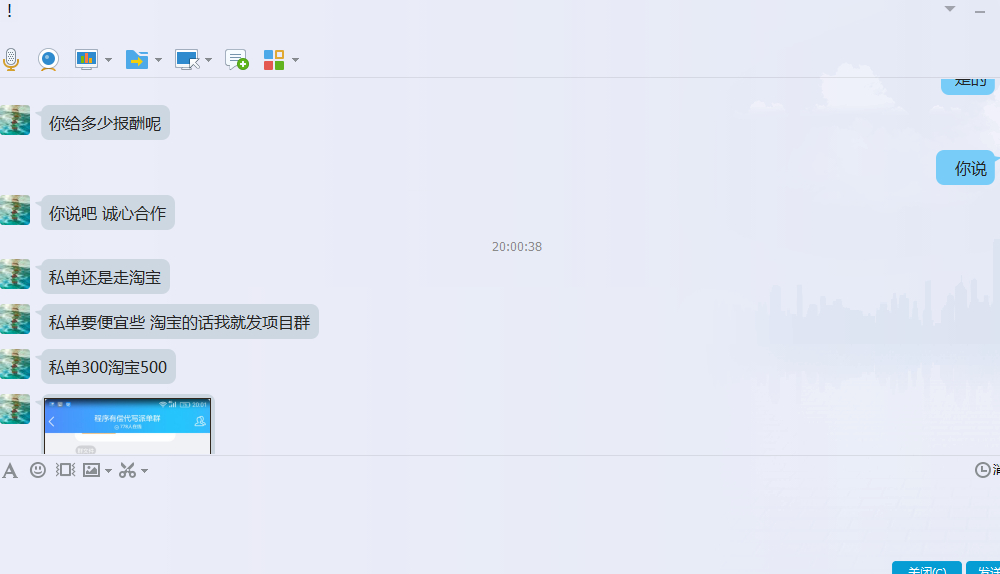Screen dimensions: 1000x574
Task: Open the shared phone screenshot image
Action: [x=128, y=425]
